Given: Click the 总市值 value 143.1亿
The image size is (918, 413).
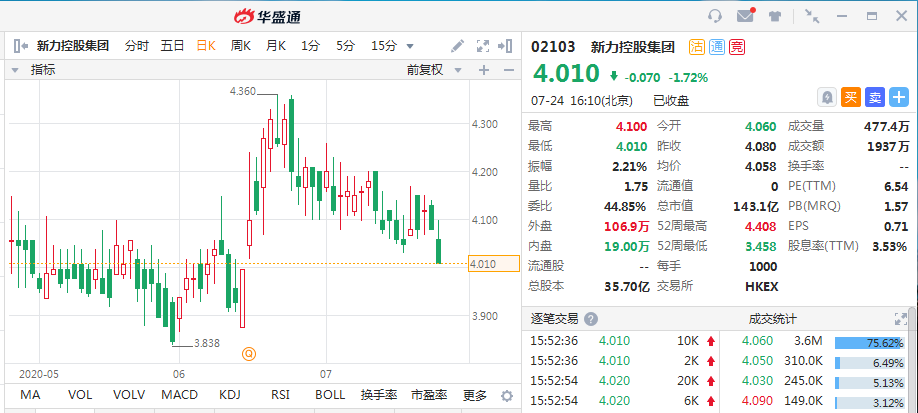Looking at the screenshot, I should 755,206.
